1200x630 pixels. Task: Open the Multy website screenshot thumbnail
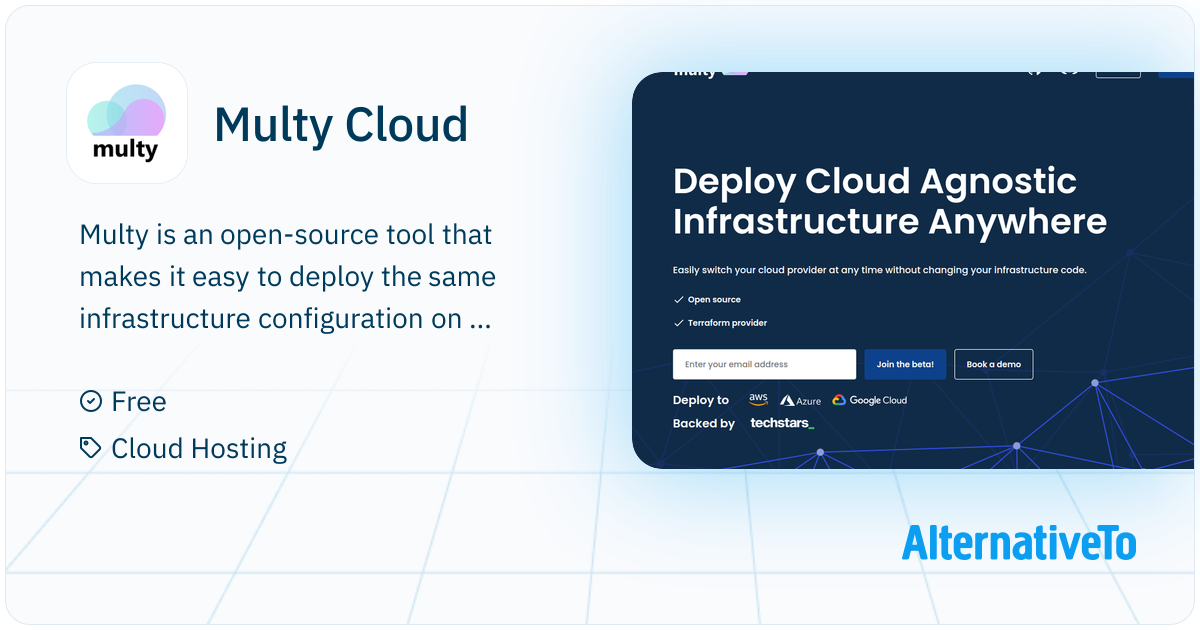click(913, 270)
